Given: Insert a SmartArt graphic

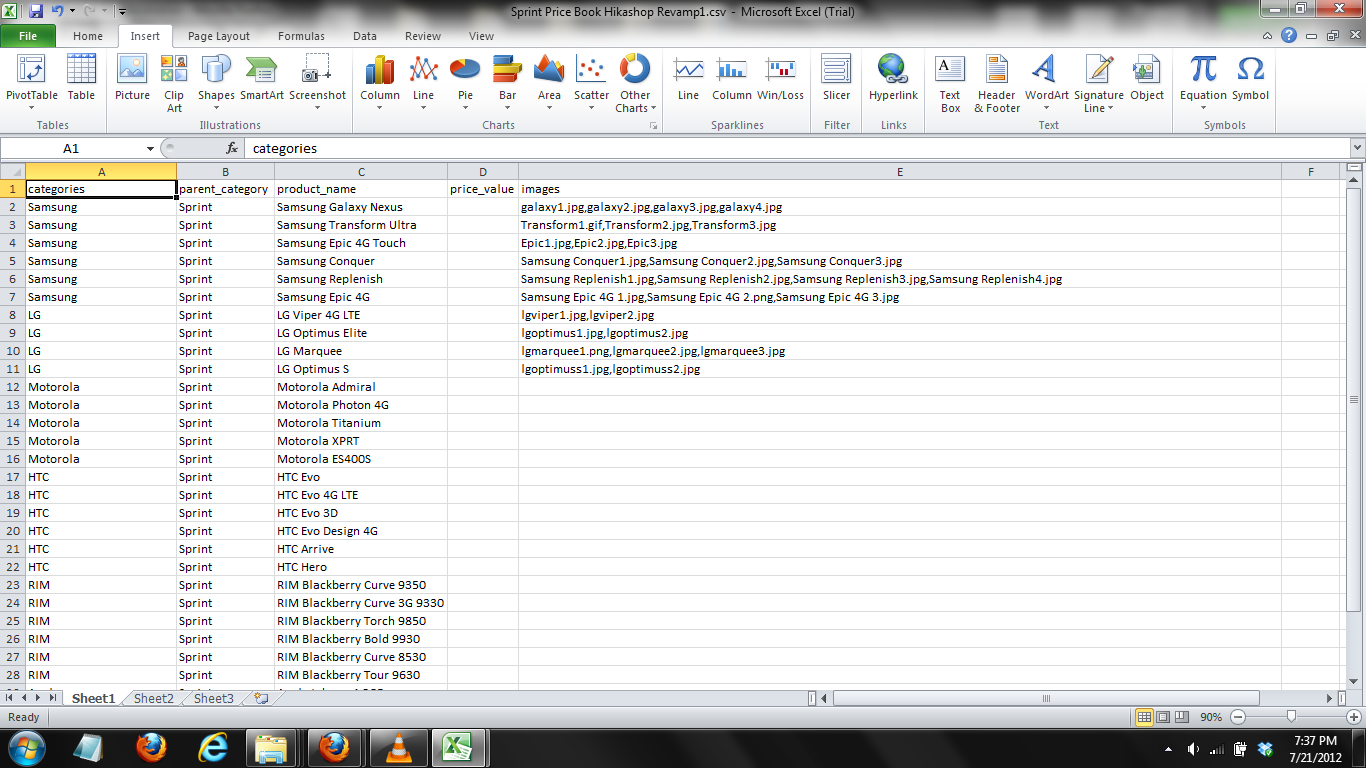Looking at the screenshot, I should [262, 78].
